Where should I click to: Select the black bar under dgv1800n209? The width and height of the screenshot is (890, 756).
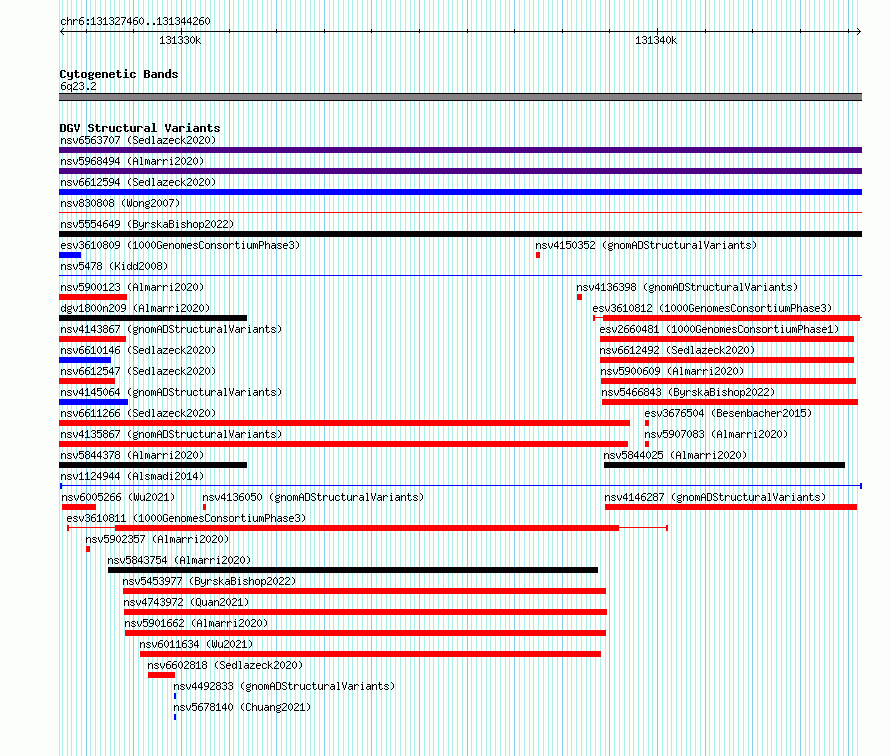153,318
